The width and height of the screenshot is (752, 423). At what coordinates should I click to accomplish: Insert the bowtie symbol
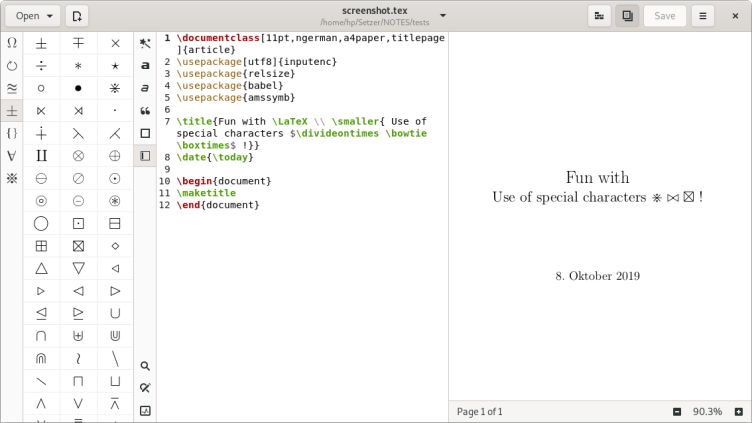[x=41, y=110]
